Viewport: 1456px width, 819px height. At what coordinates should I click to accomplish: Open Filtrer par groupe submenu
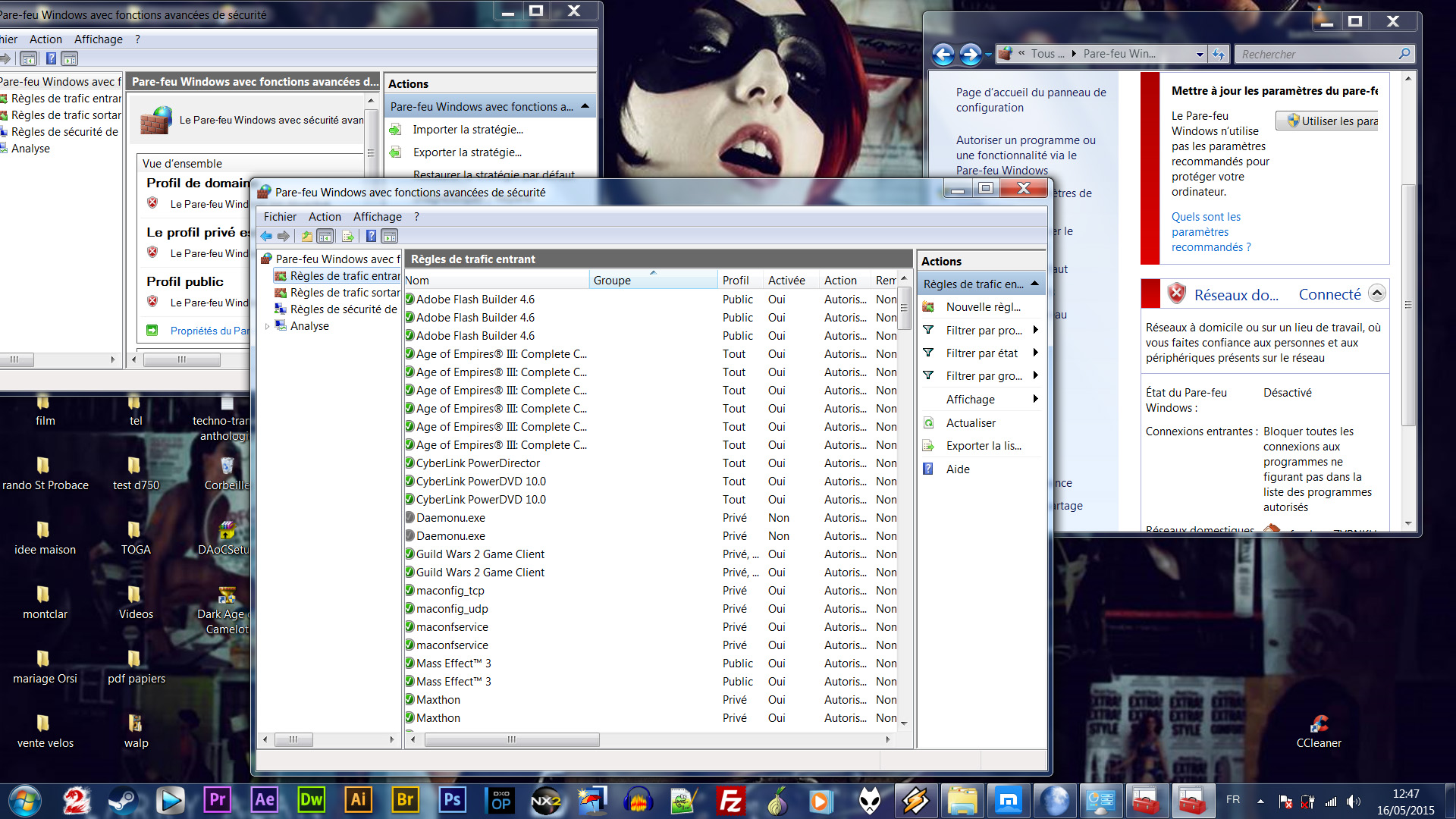tap(983, 376)
